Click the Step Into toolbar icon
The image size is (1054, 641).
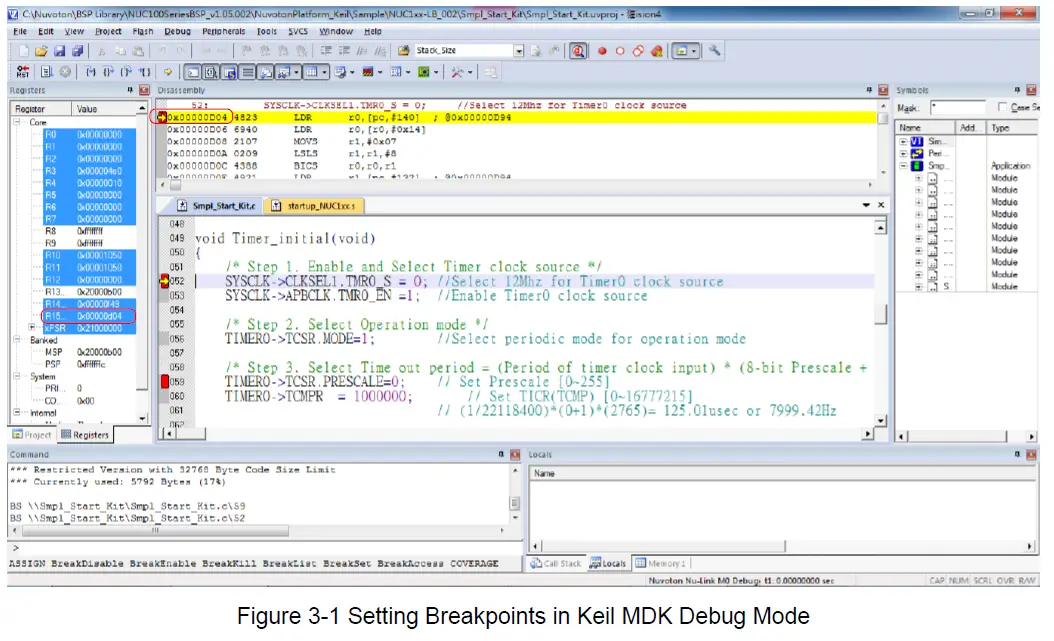(x=91, y=72)
